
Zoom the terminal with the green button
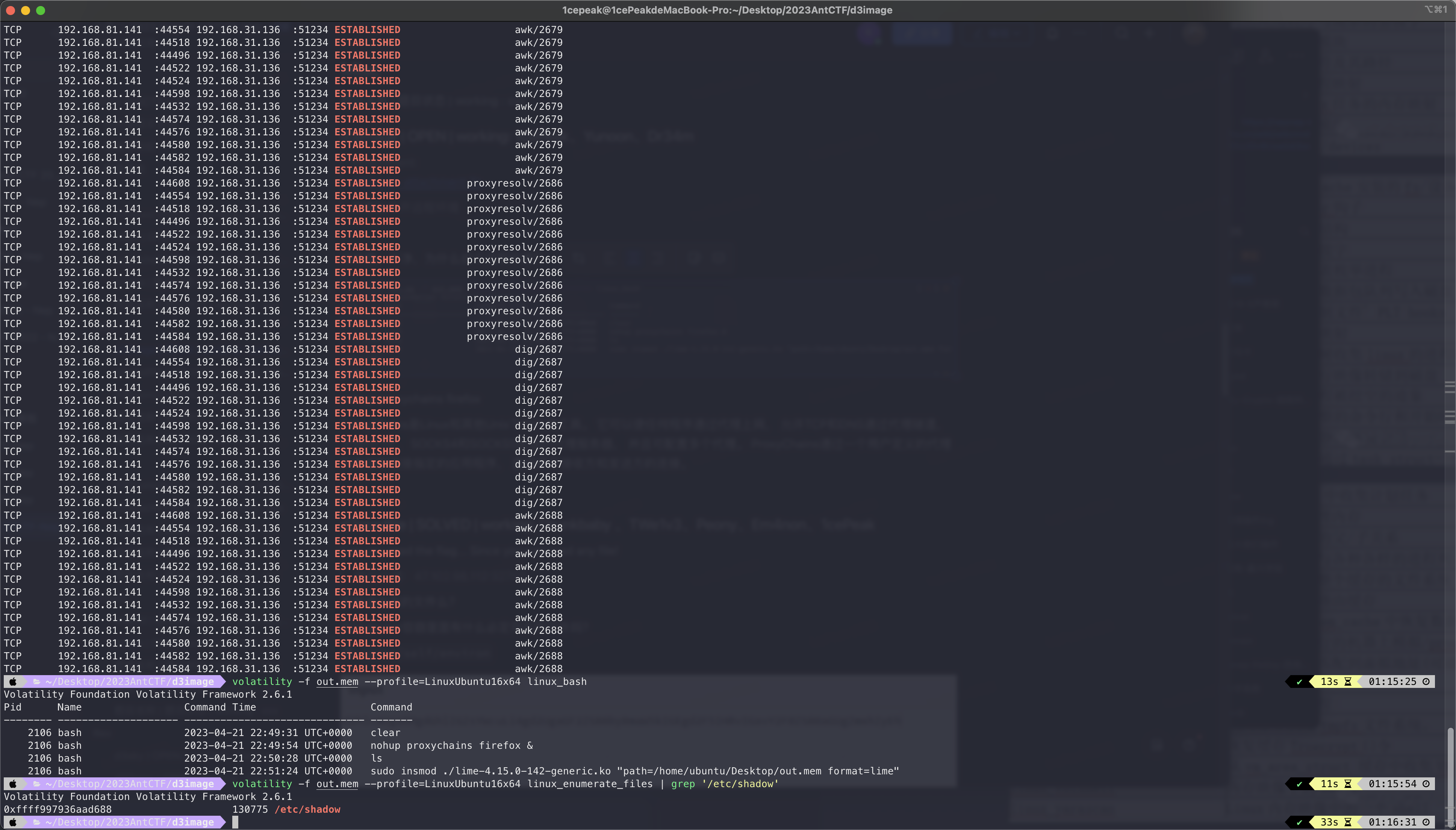[41, 10]
